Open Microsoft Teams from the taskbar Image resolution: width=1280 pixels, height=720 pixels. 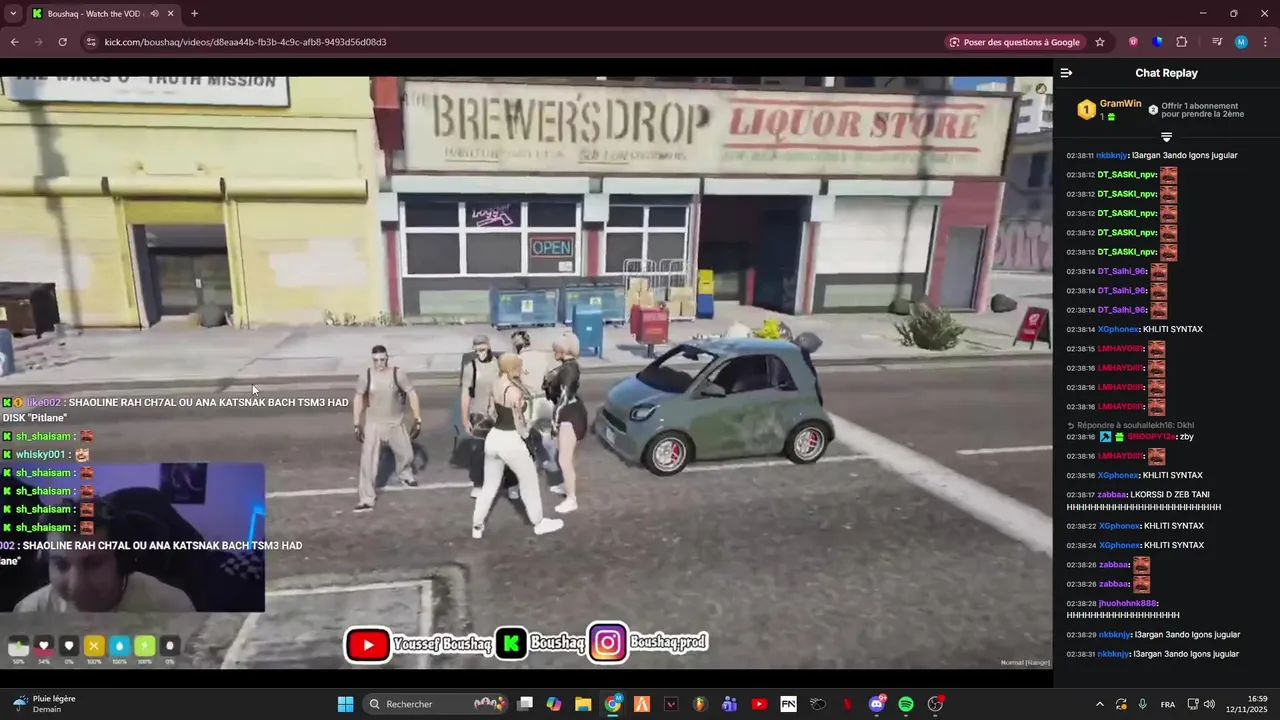coord(729,704)
